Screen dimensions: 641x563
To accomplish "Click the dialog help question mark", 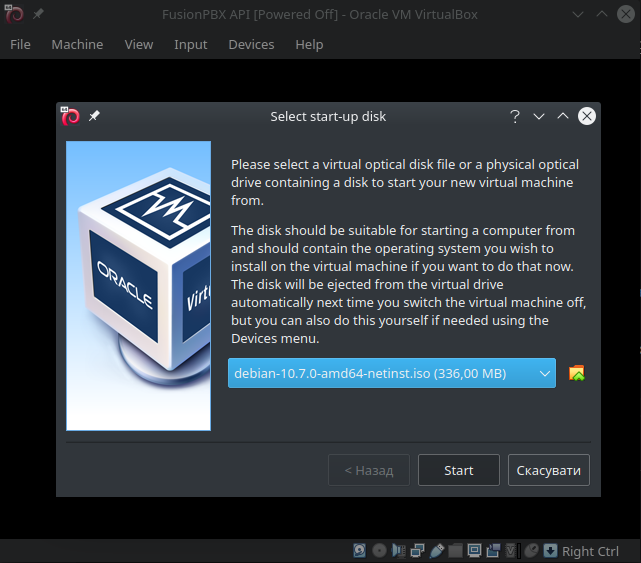I will coord(515,117).
